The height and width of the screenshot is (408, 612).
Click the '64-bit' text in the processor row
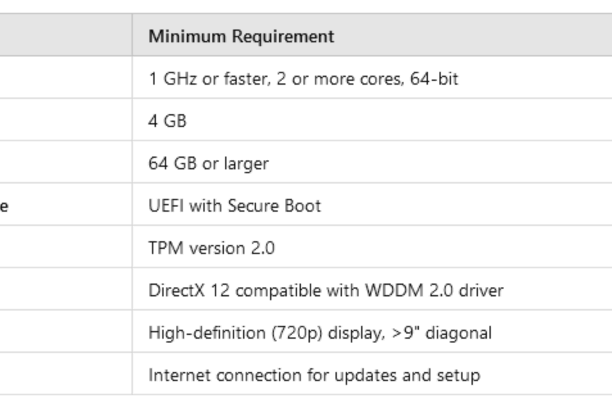coord(434,78)
